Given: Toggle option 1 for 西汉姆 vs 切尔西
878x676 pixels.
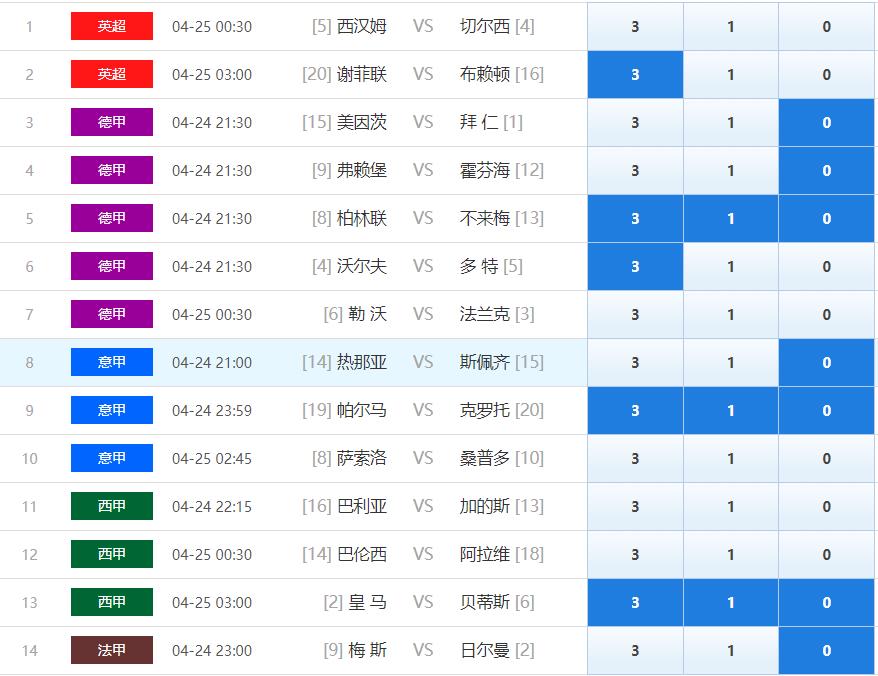Looking at the screenshot, I should 731,26.
